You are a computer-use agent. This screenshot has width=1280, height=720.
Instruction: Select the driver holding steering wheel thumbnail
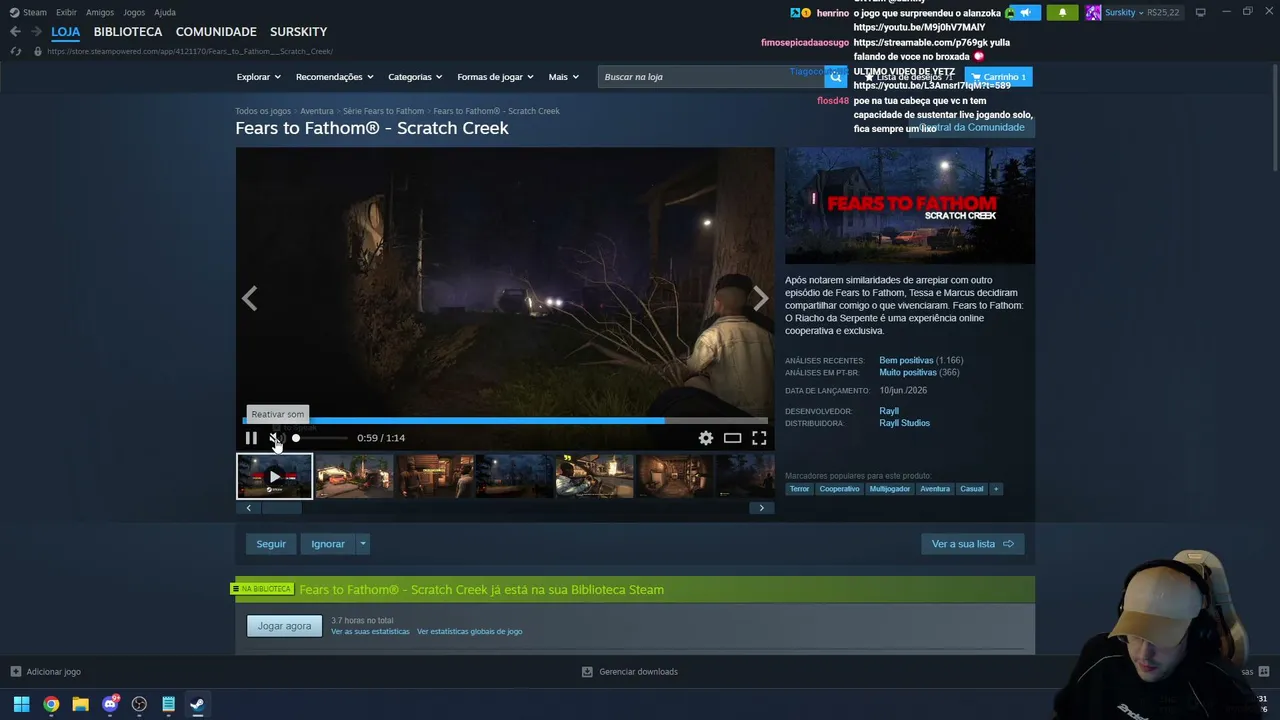[x=595, y=476]
